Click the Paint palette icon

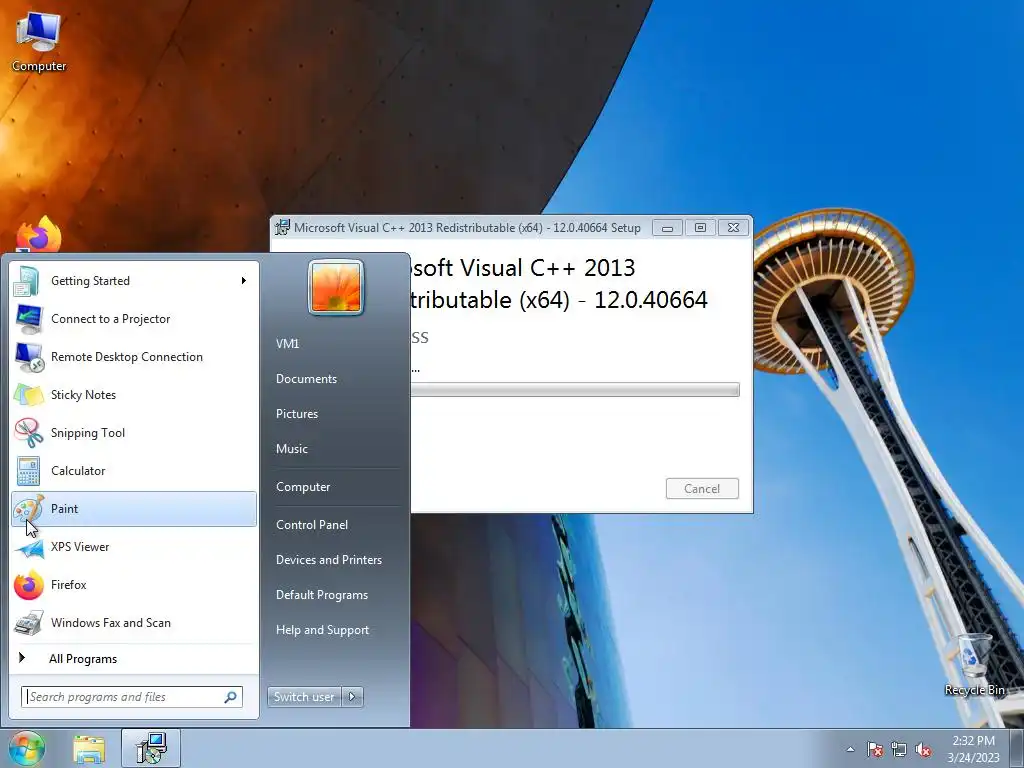click(x=28, y=509)
